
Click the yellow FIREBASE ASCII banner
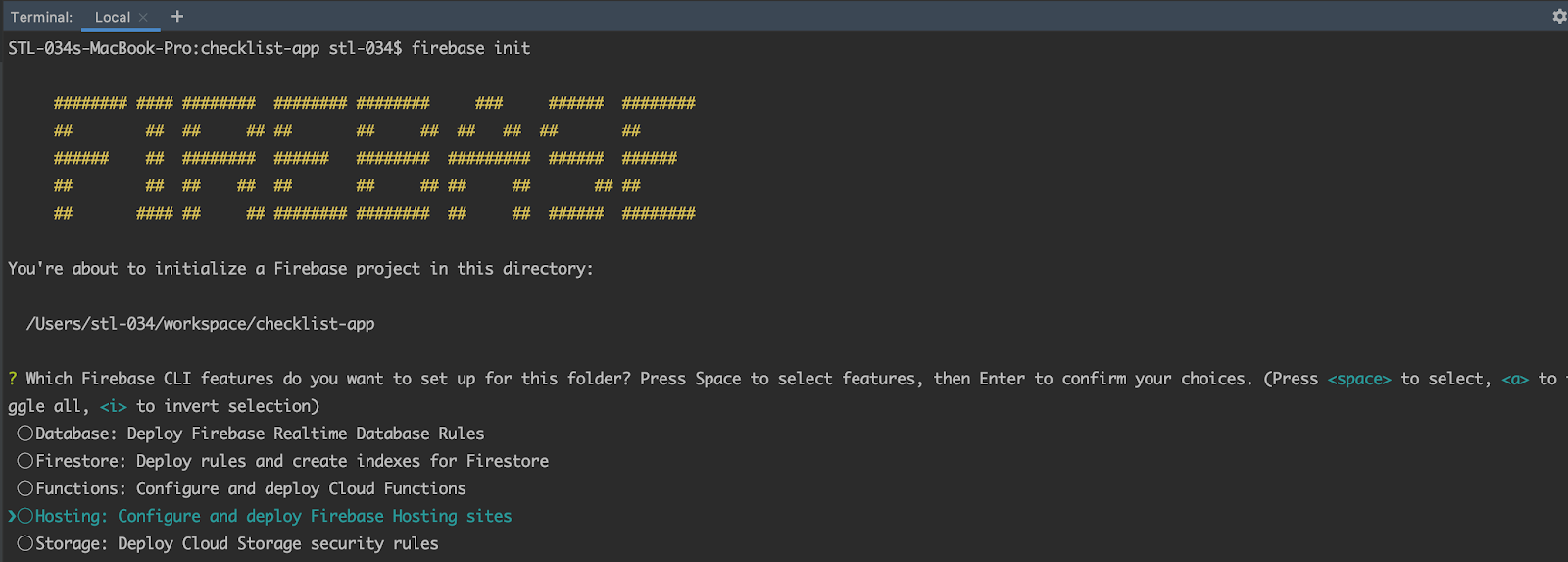[374, 158]
